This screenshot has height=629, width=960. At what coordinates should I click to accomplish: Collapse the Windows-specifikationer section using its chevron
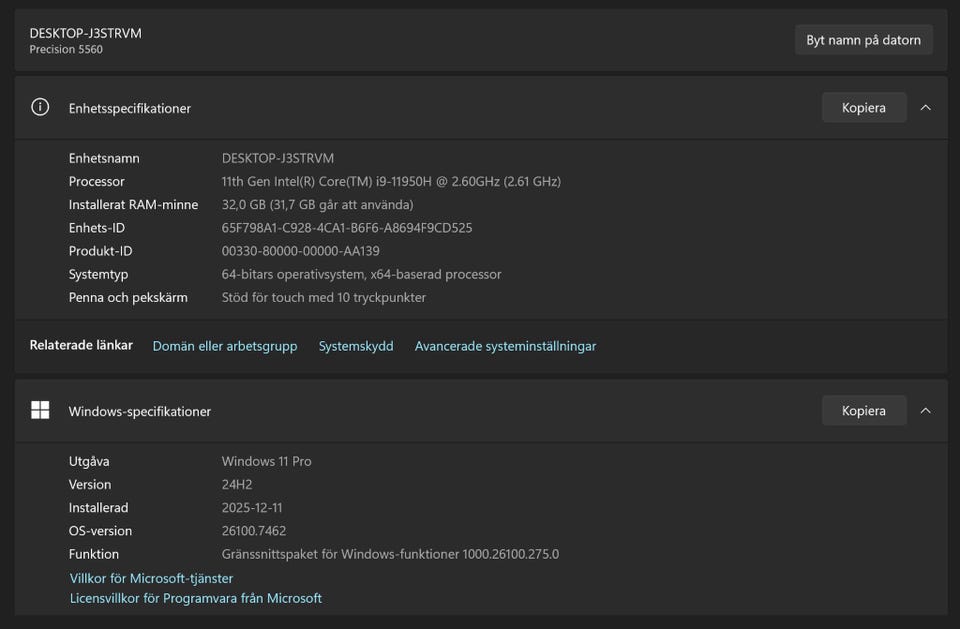pos(925,410)
